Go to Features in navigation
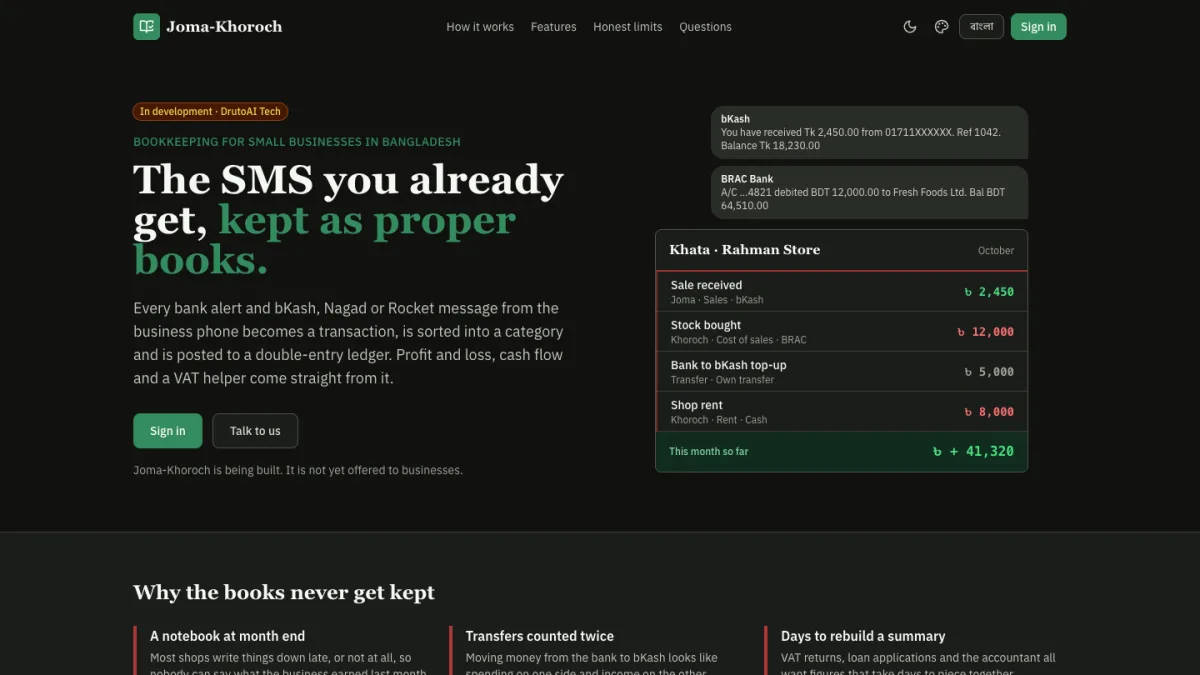The height and width of the screenshot is (675, 1200). pos(553,27)
